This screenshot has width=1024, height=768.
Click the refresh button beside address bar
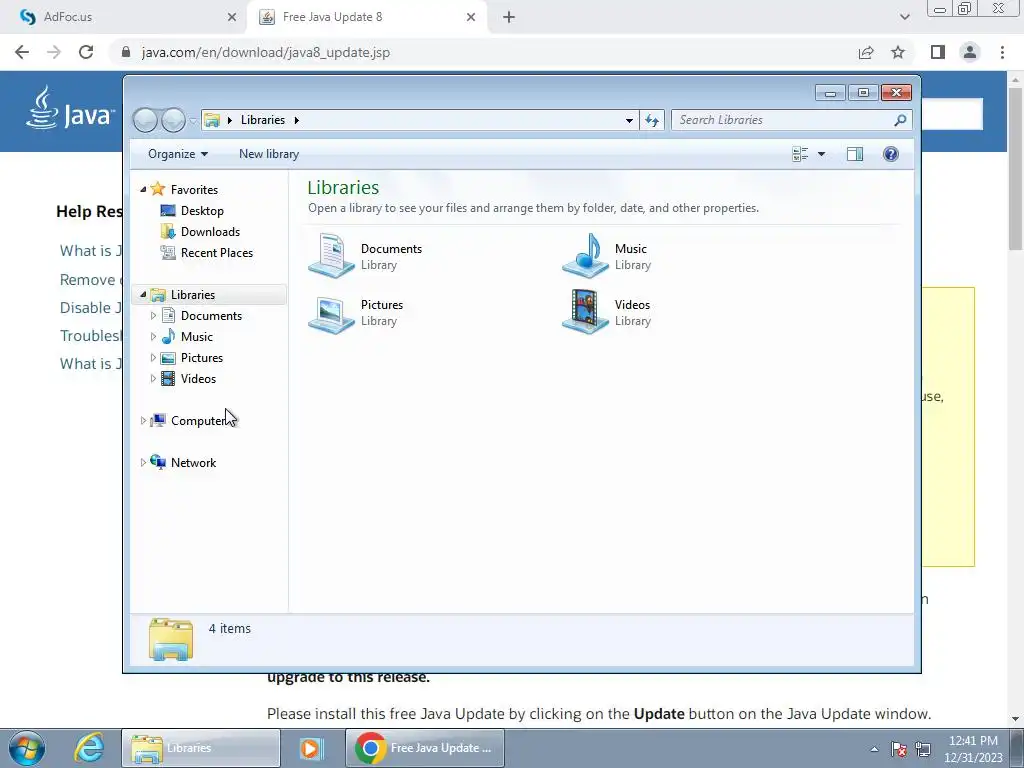point(652,120)
